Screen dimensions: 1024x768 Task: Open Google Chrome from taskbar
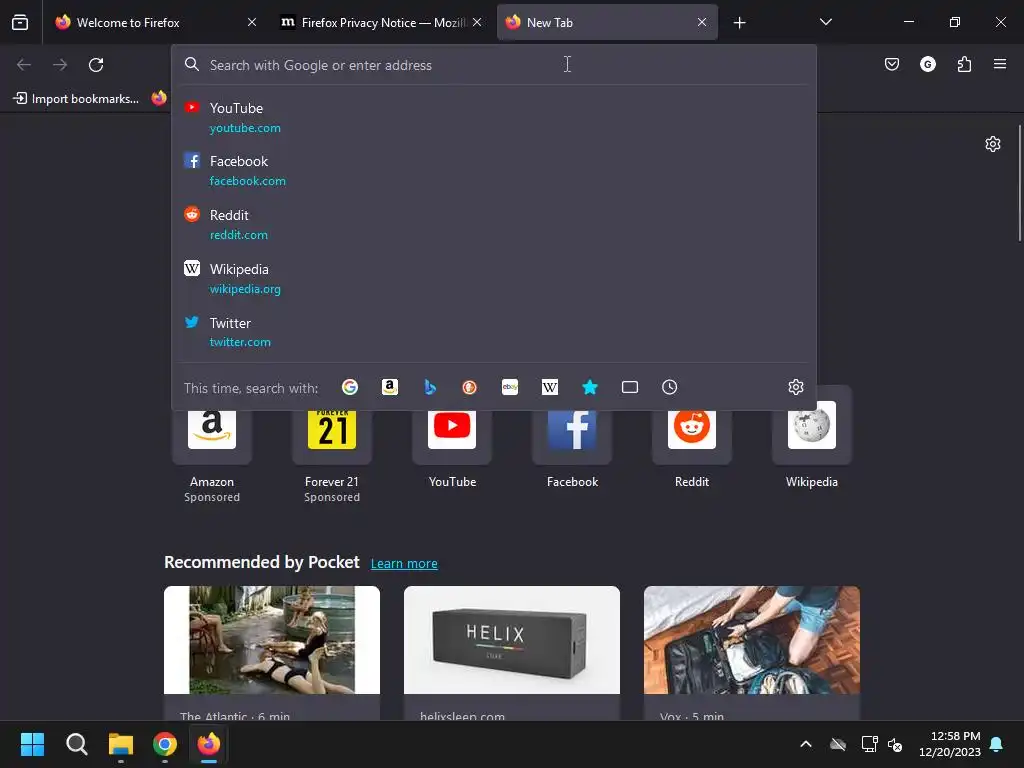(165, 744)
